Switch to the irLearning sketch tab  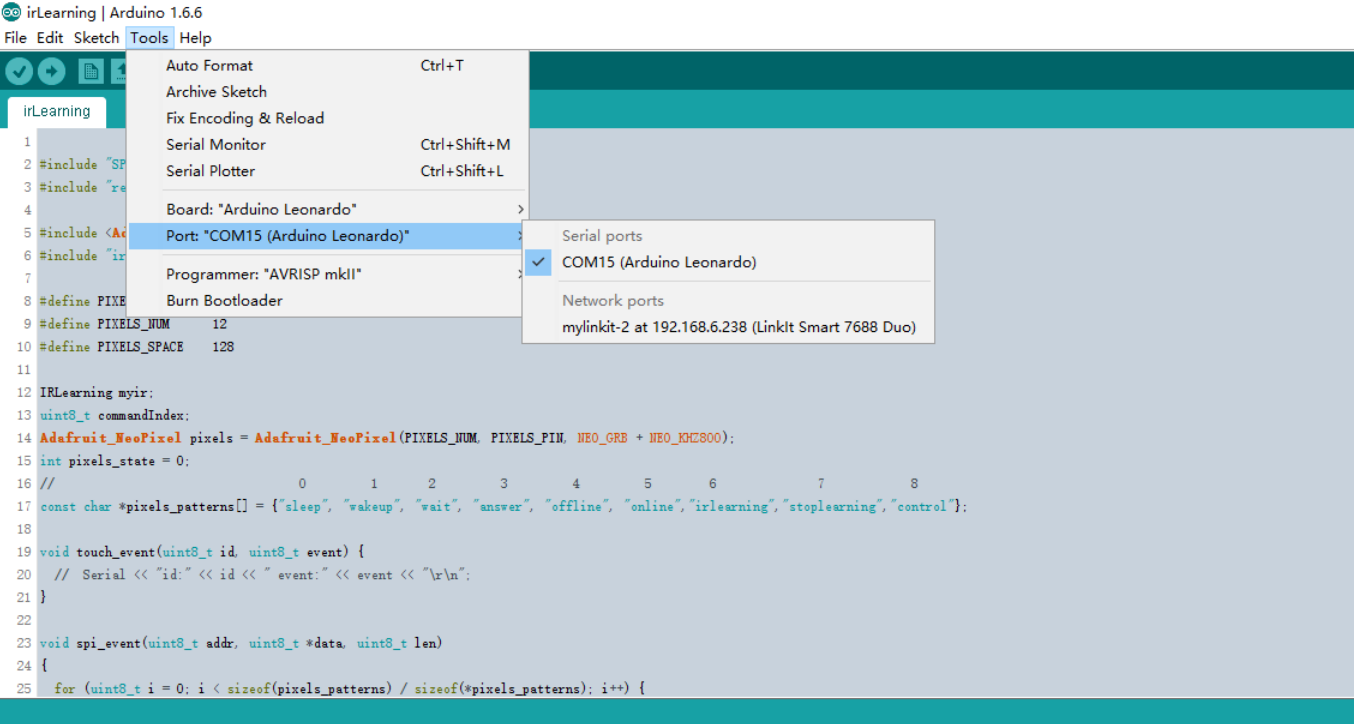(x=57, y=112)
